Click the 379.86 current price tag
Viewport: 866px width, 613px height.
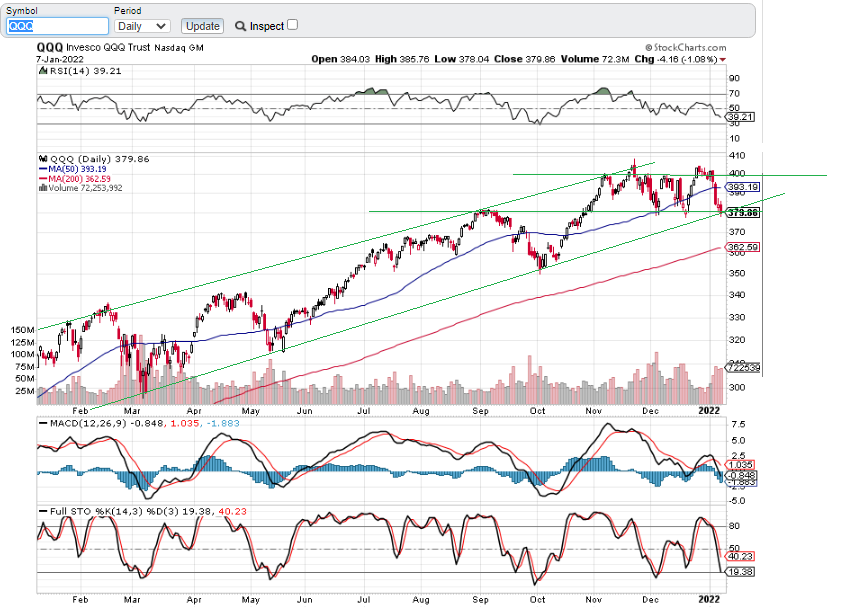coord(743,213)
